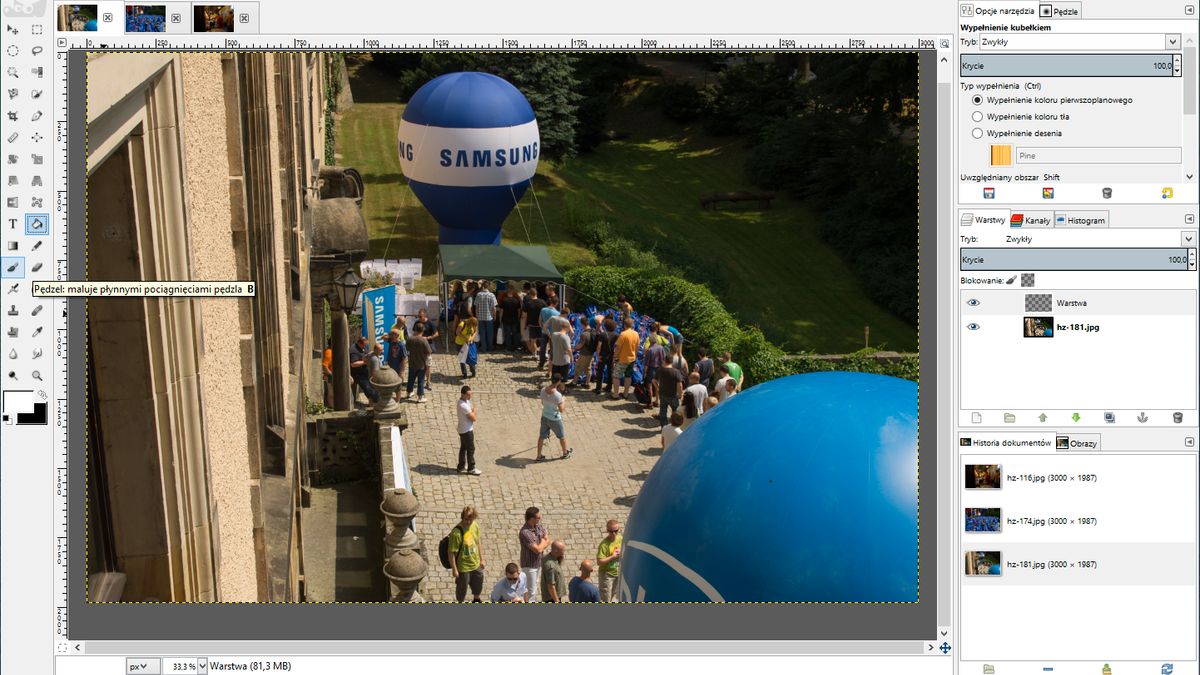Open the document history panel menu arrow
The width and height of the screenshot is (1200, 675).
pos(1189,442)
